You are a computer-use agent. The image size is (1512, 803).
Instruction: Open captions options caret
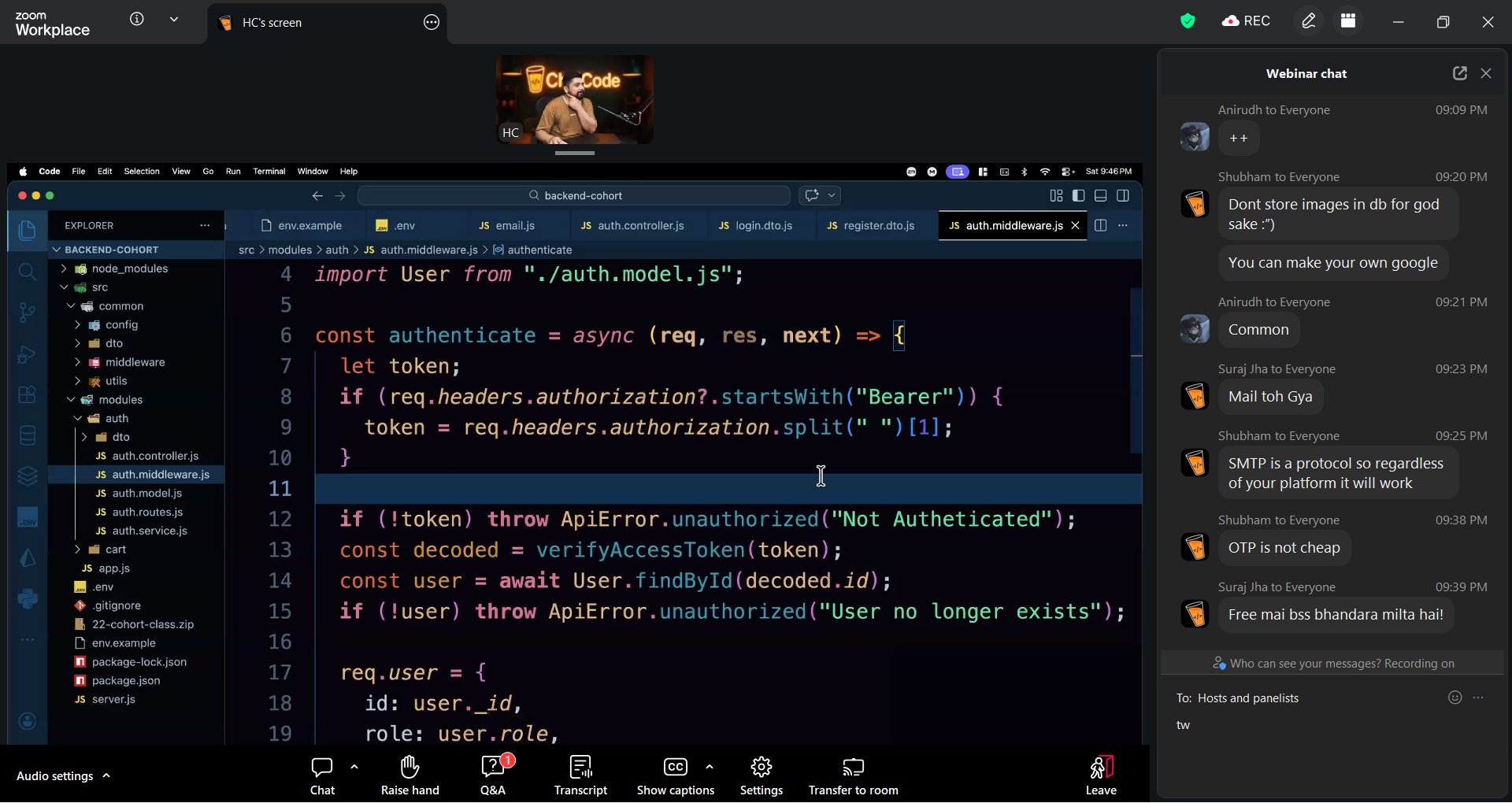pos(710,766)
